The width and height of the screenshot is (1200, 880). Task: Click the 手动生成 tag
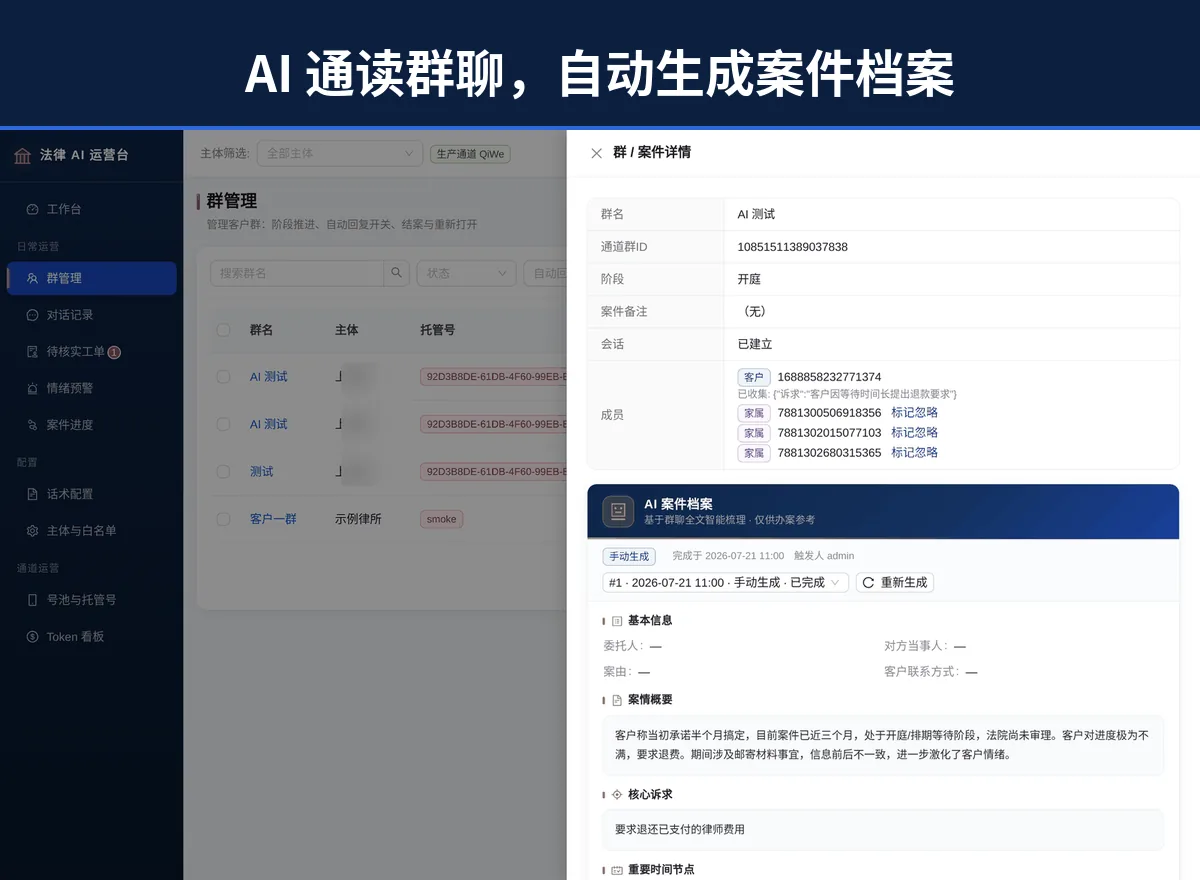630,556
